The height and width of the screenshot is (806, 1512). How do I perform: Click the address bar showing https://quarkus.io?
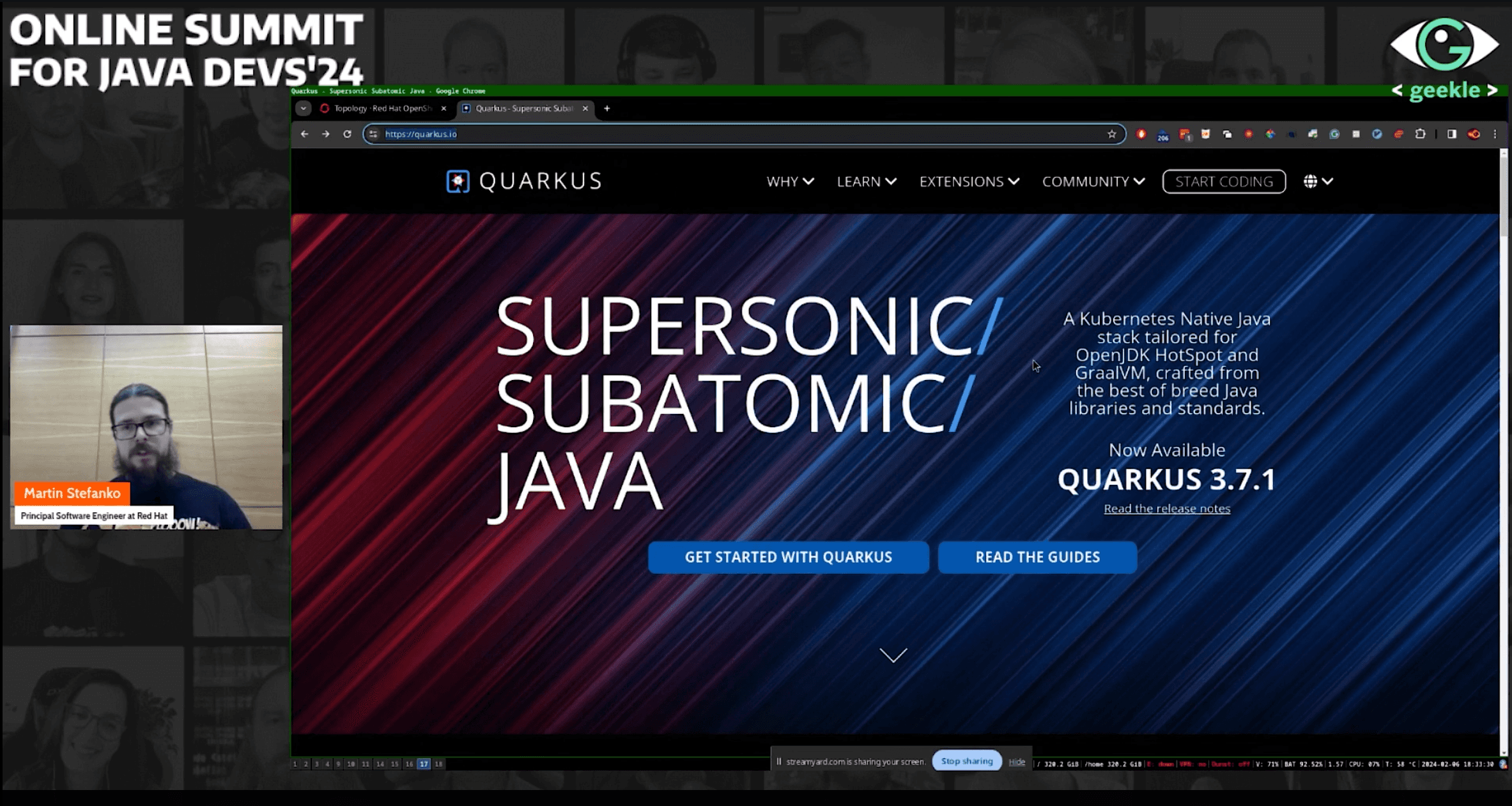(x=744, y=134)
